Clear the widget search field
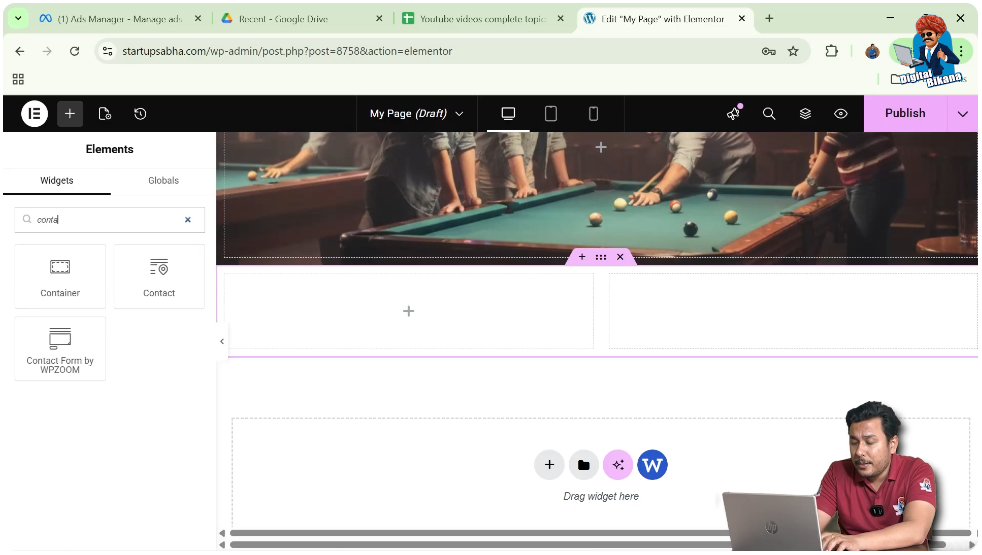Viewport: 982px width, 555px height. coord(187,220)
